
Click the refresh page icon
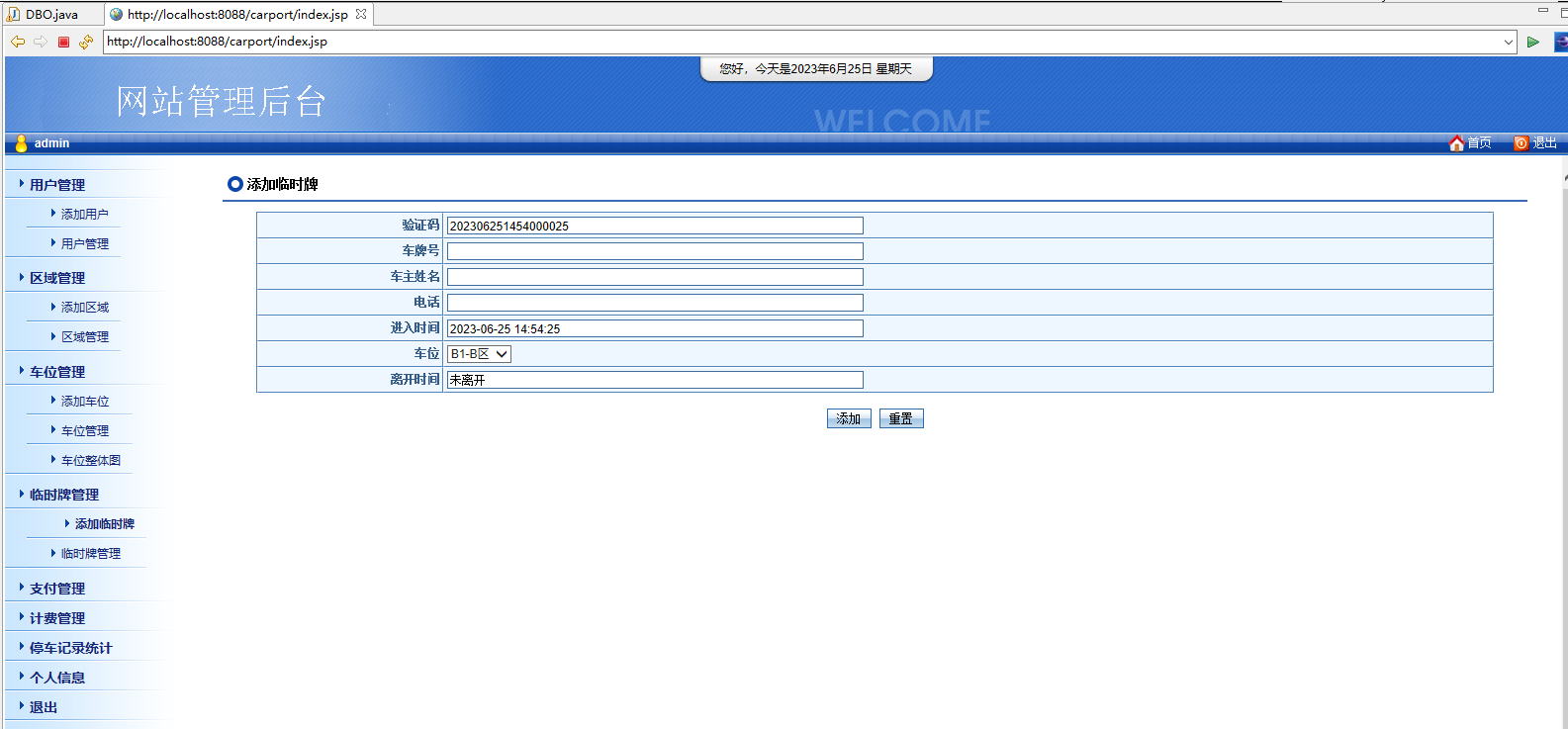(x=86, y=42)
